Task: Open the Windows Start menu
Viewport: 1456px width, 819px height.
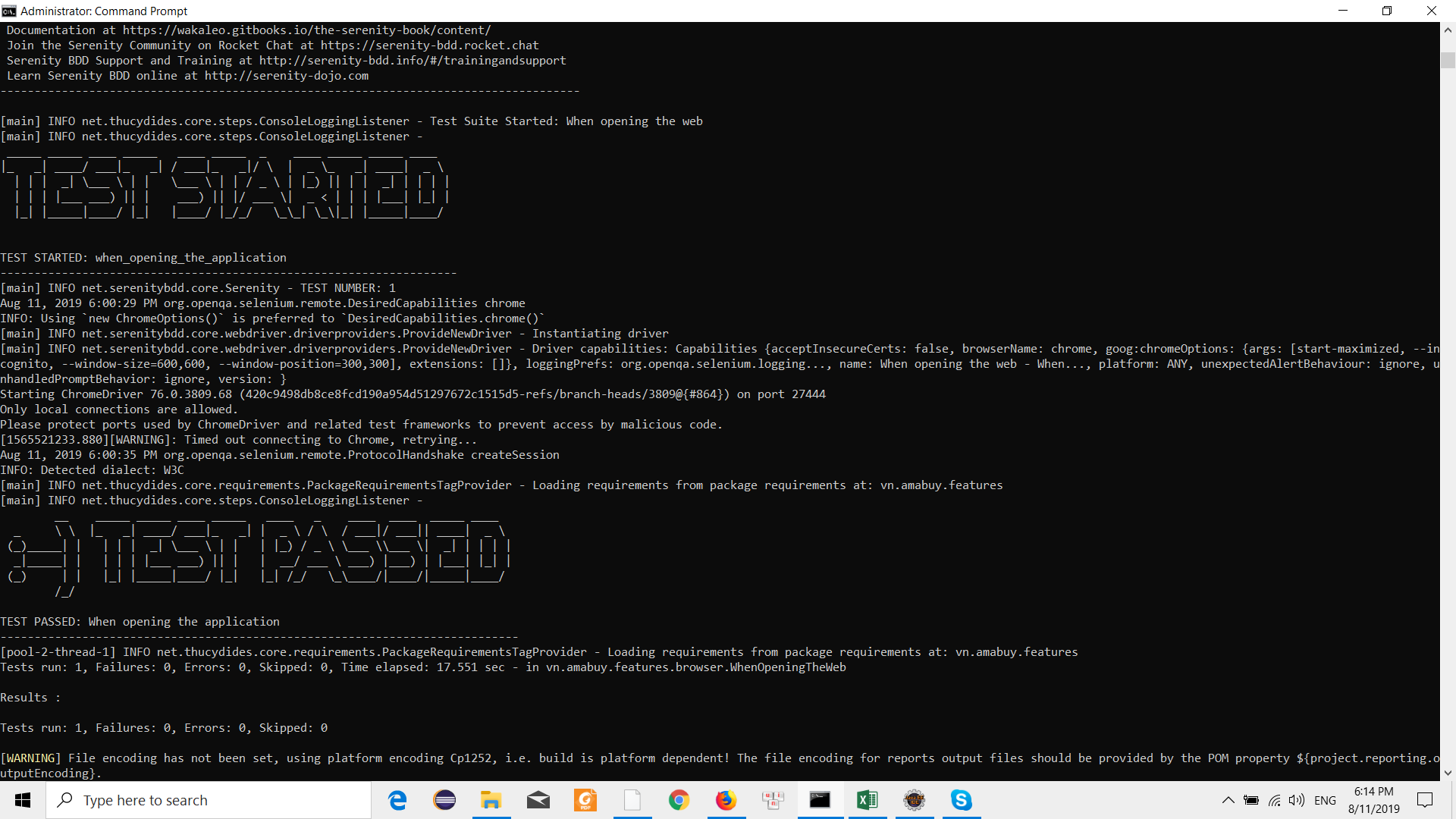Action: pos(23,800)
